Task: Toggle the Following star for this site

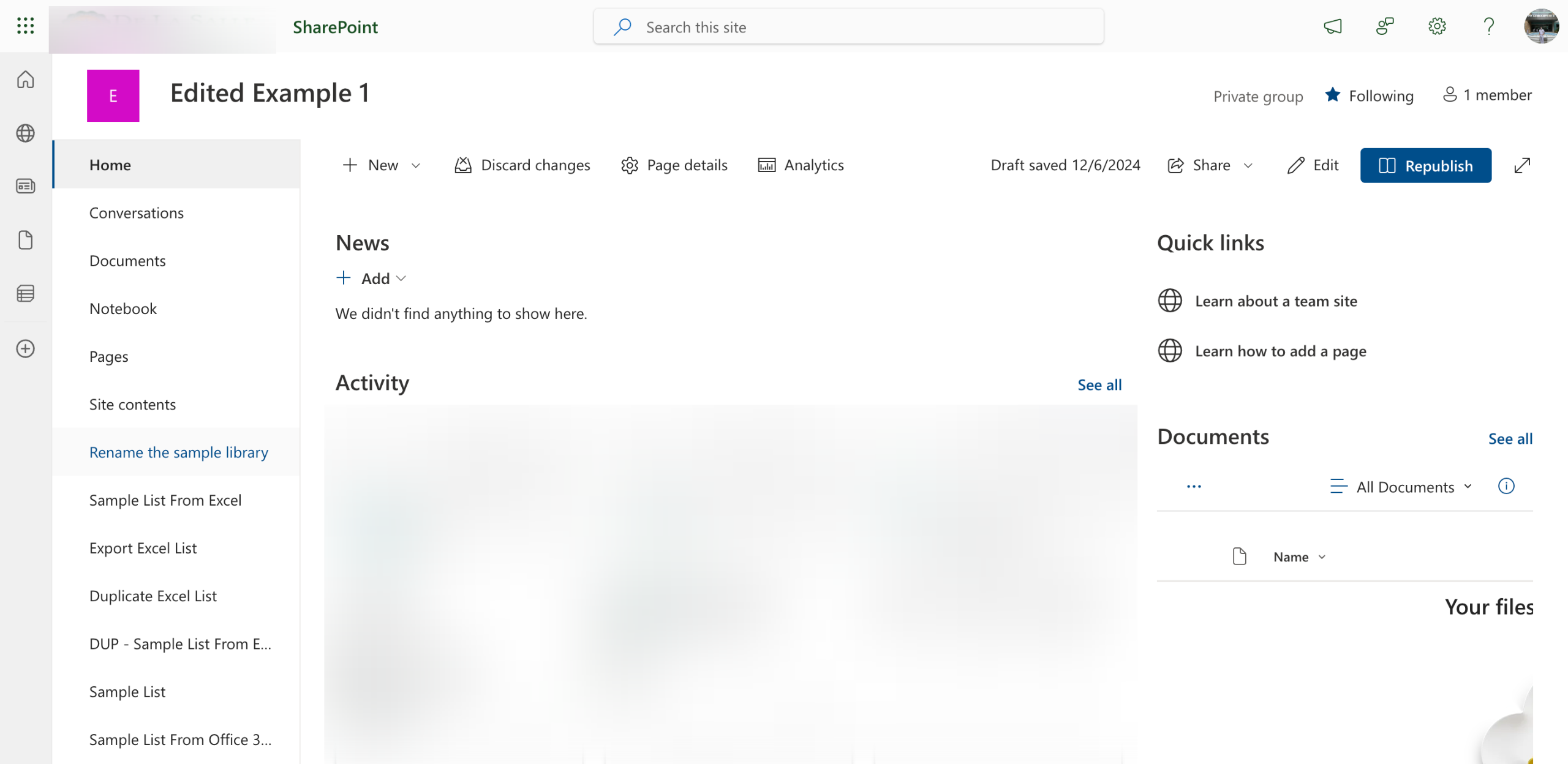Action: coord(1333,95)
